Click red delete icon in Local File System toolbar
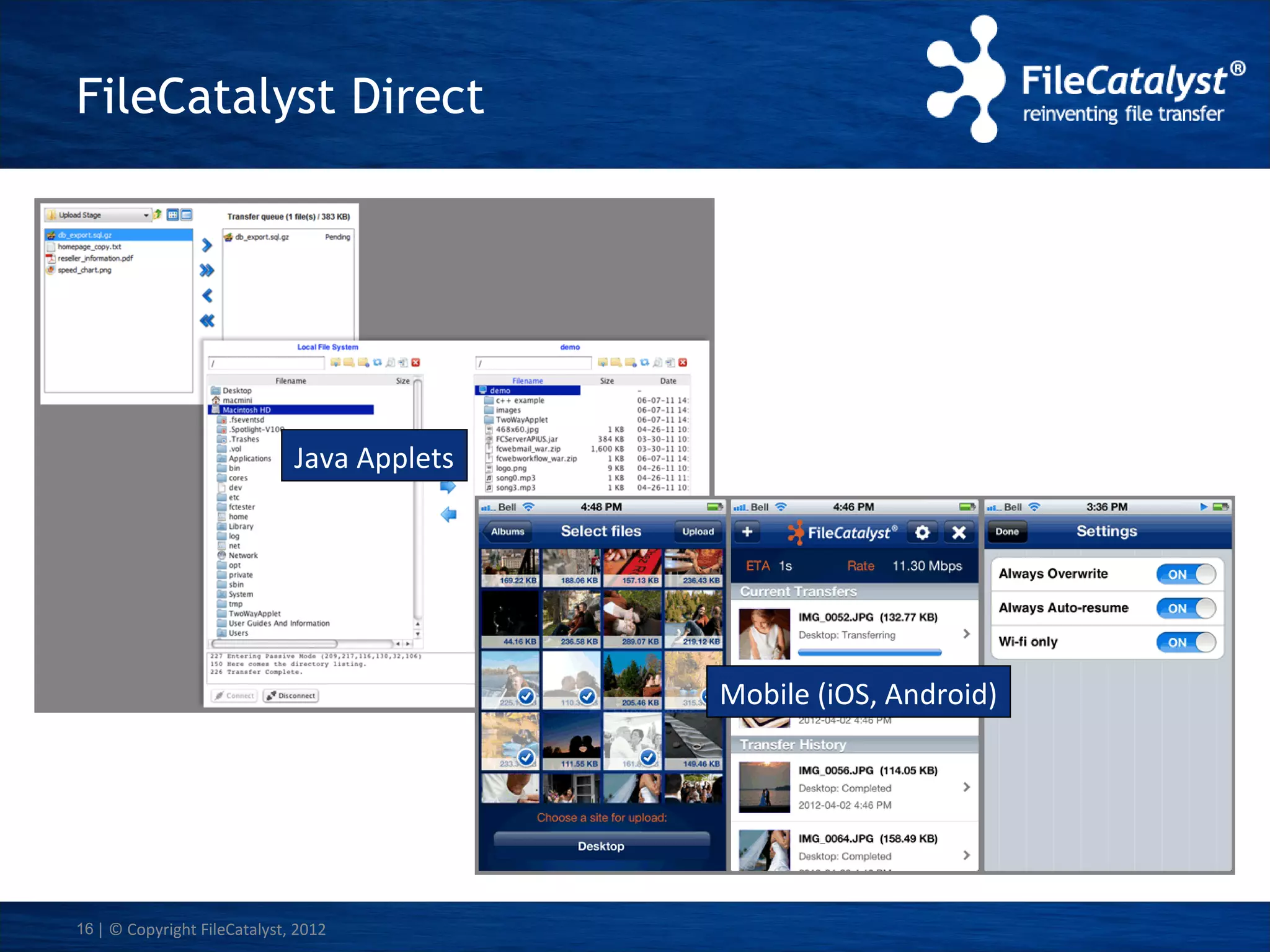Viewport: 1270px width, 952px height. 415,363
